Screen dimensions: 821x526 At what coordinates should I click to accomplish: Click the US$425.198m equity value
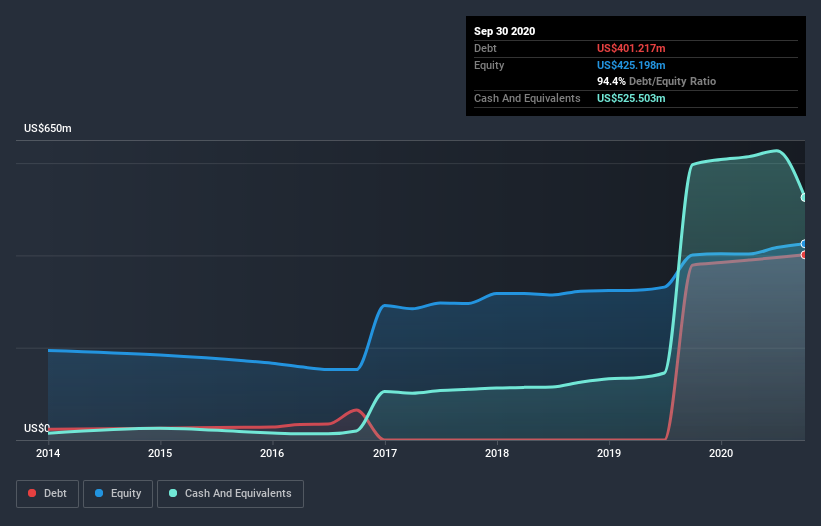click(x=631, y=65)
